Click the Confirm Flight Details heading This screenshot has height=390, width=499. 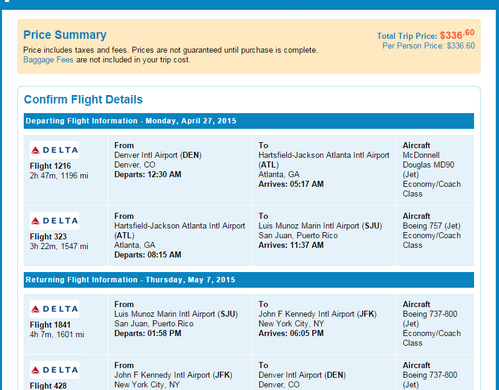coord(83,99)
